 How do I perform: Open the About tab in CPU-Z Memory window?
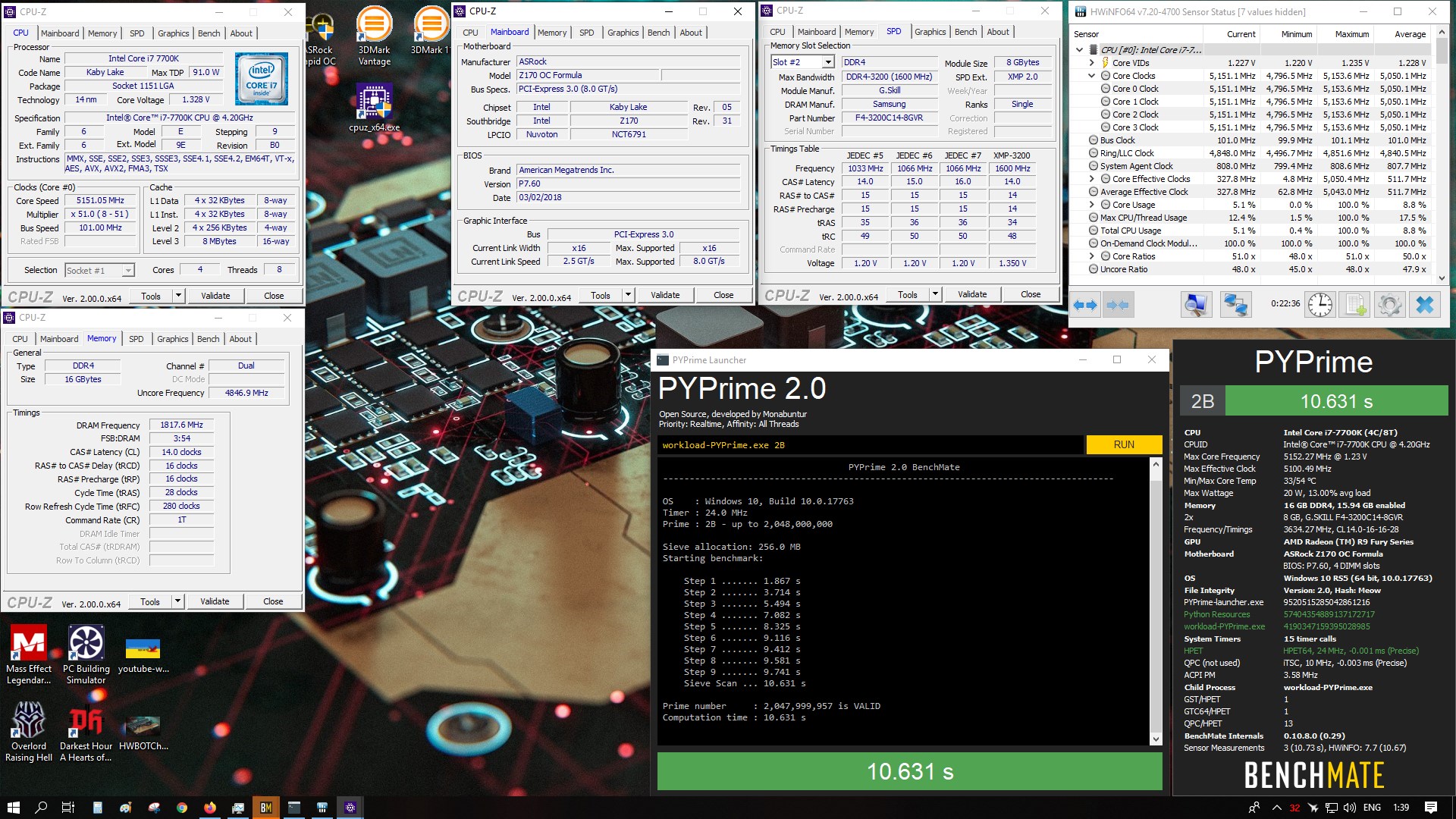click(240, 339)
